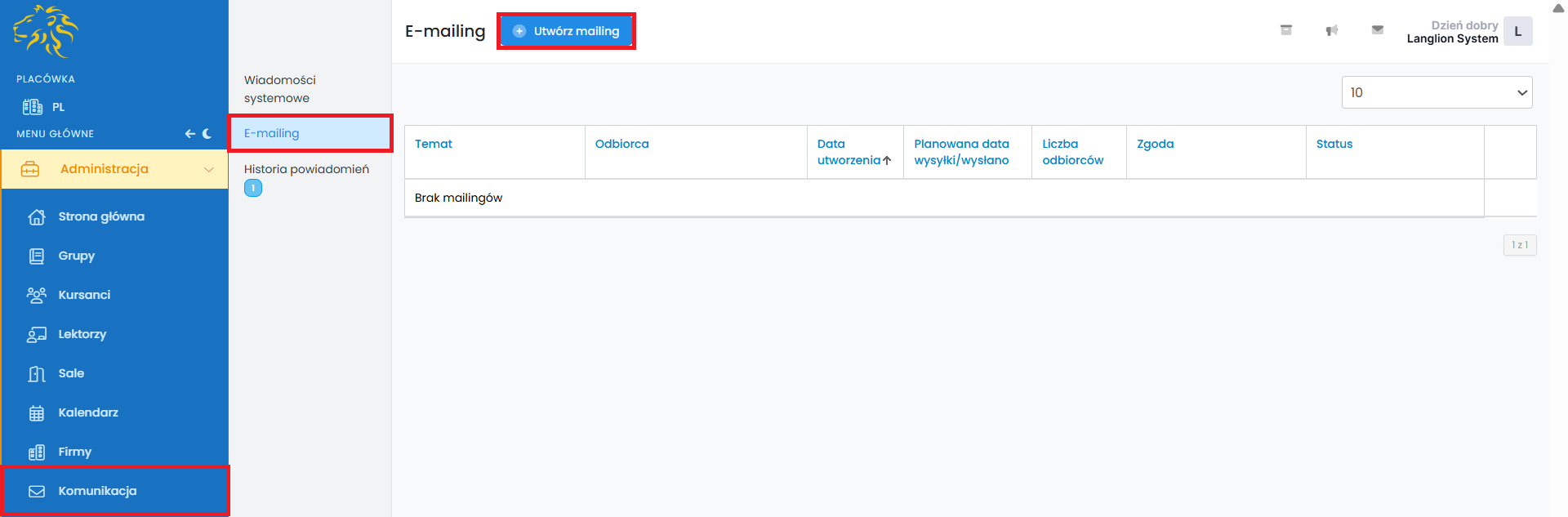Open the rows-per-page dropdown showing 10
Screen dimensions: 1568x517
[1437, 92]
